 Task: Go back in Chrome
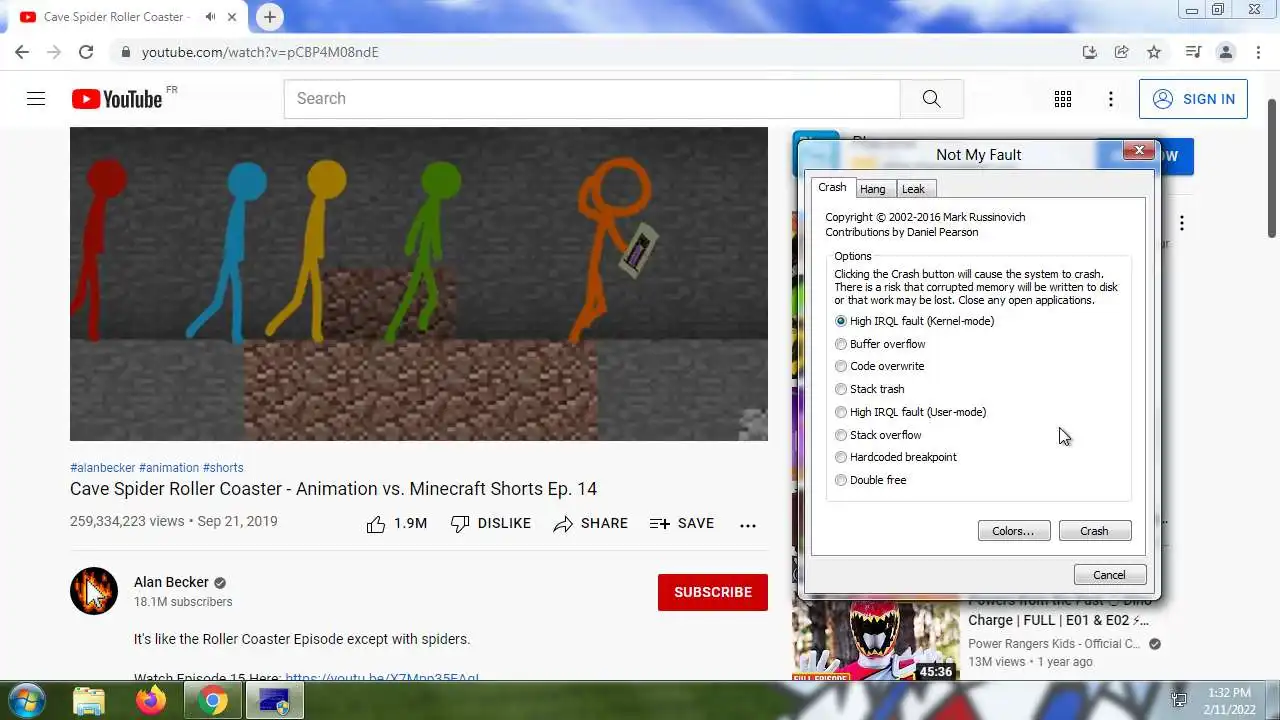(22, 52)
